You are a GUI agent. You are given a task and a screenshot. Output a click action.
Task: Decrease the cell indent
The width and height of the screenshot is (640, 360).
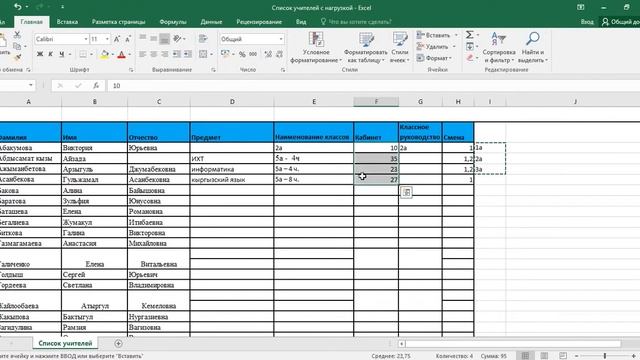tap(176, 54)
